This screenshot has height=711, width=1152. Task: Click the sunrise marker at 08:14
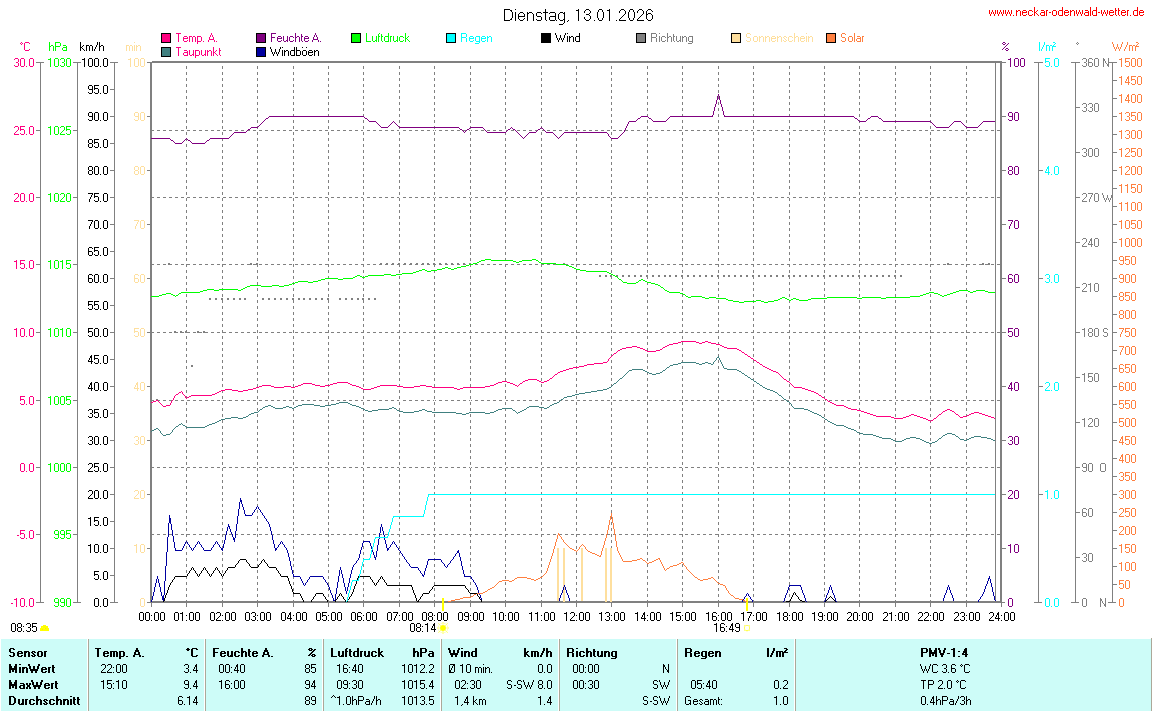443,628
